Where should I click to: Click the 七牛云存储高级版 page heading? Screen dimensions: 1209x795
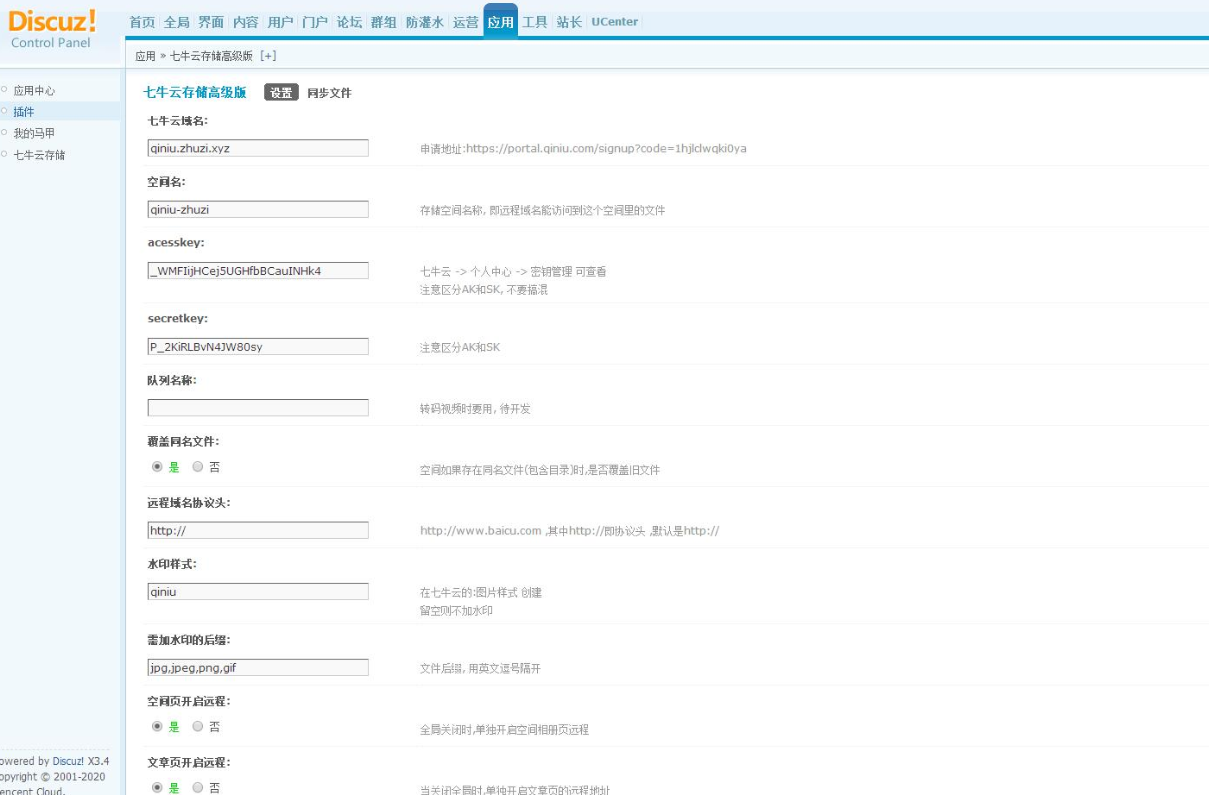tap(195, 92)
